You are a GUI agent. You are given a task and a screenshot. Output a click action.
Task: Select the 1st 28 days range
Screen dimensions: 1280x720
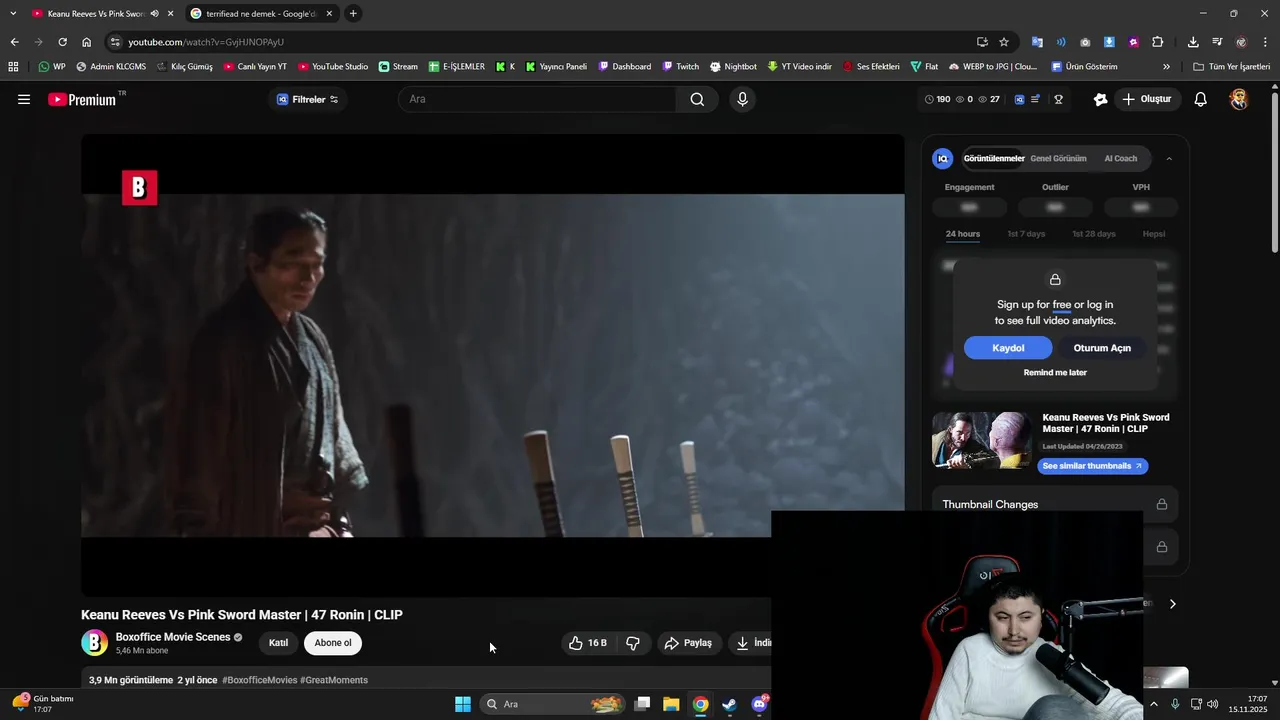[x=1093, y=234]
